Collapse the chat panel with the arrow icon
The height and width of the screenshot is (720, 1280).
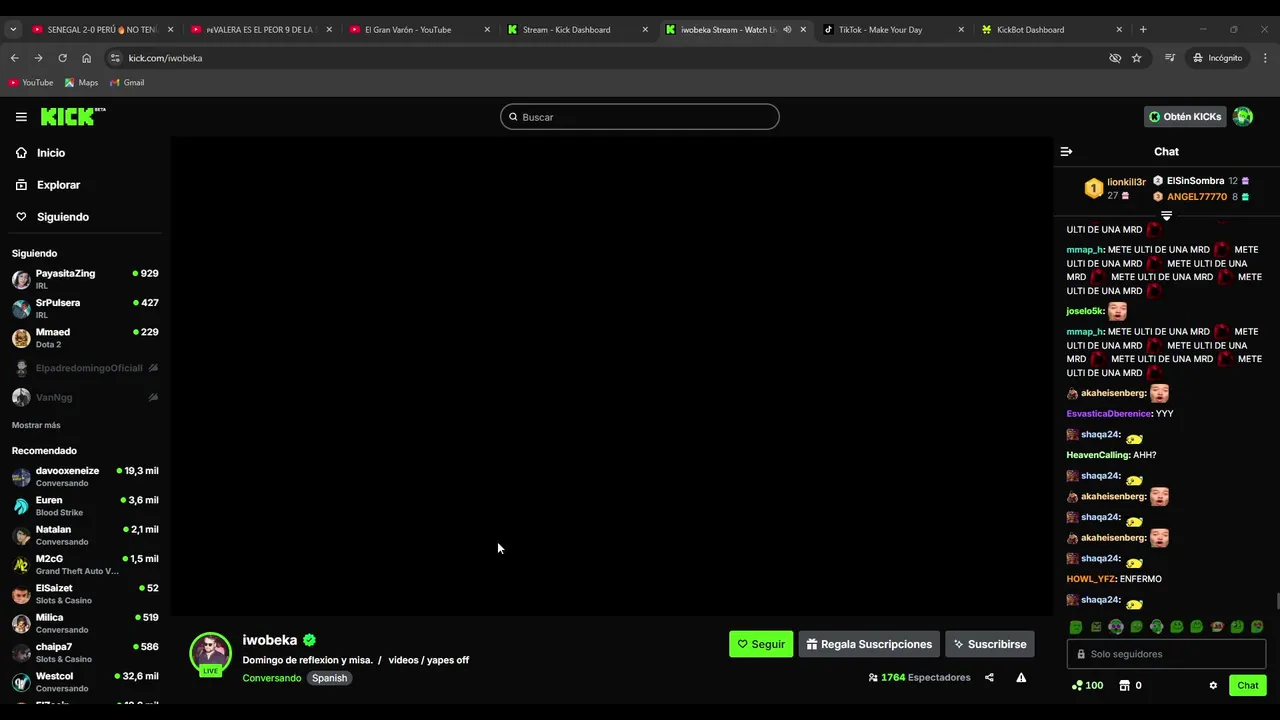[1066, 152]
